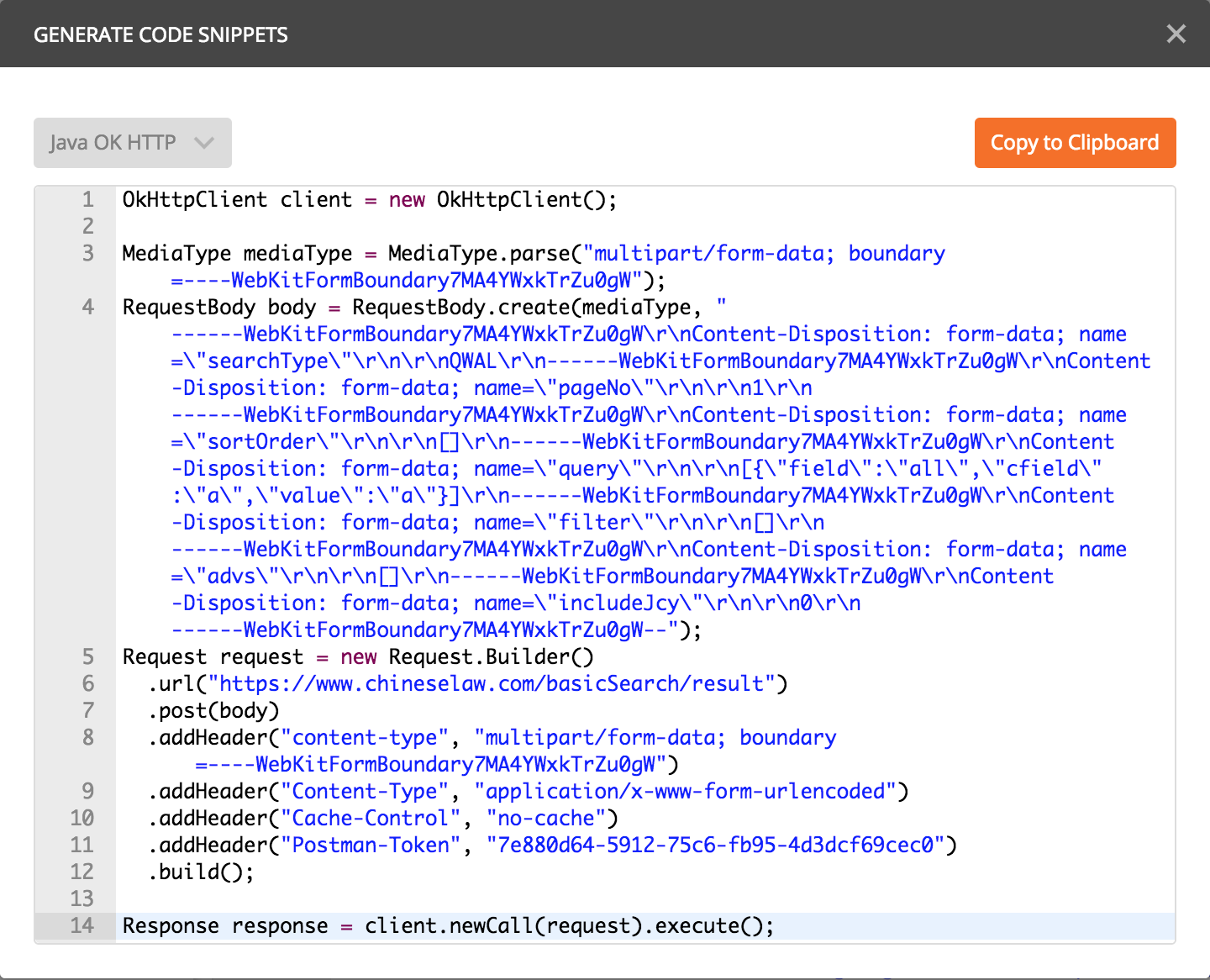1210x980 pixels.
Task: Close the Generate Code Snippets dialog
Action: [1176, 34]
